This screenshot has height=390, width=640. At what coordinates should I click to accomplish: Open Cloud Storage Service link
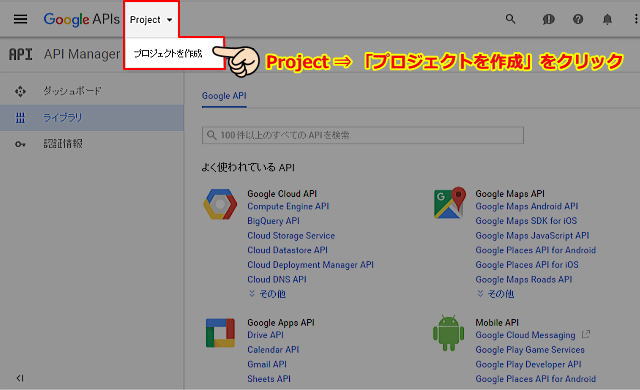(291, 235)
